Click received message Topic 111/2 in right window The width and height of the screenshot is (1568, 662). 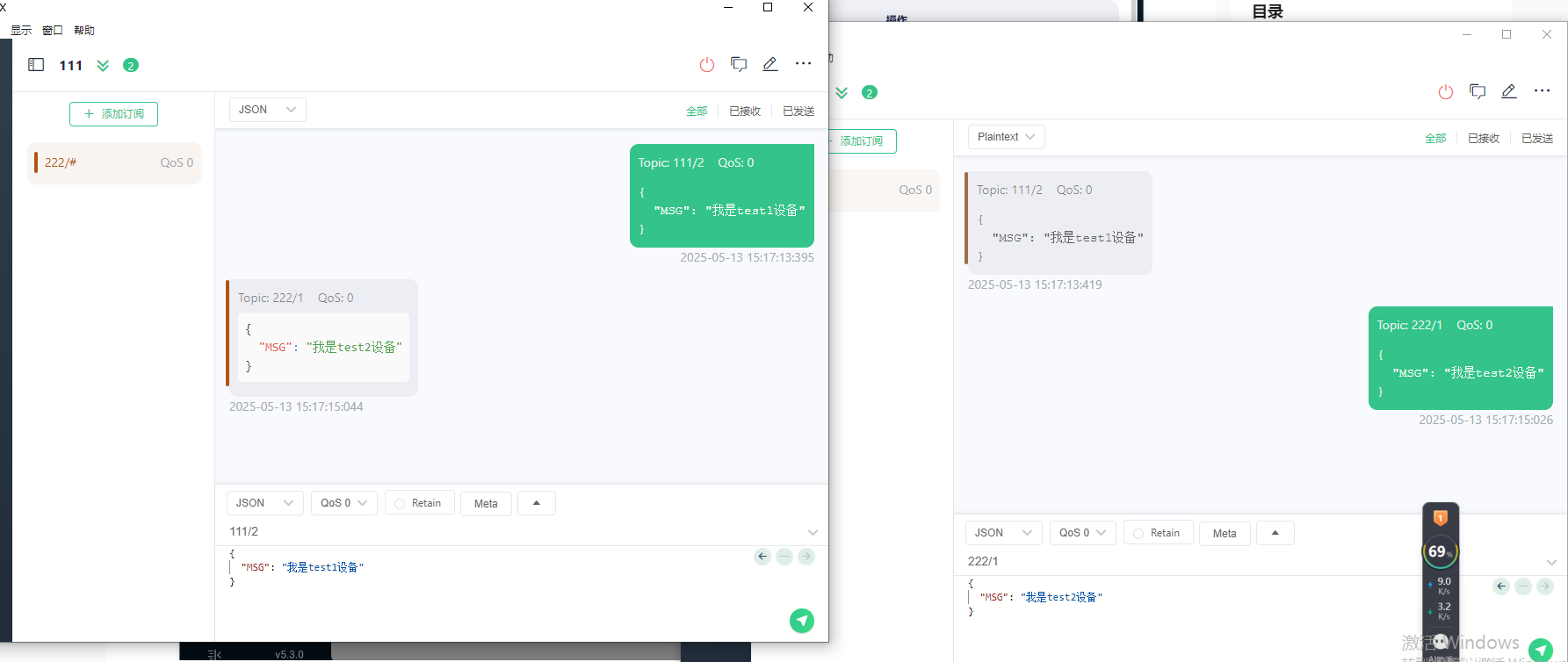[1059, 223]
